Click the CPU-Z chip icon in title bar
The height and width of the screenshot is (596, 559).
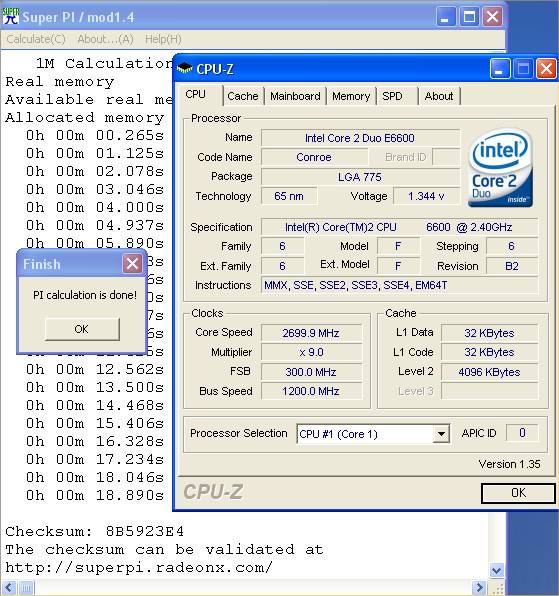[185, 68]
